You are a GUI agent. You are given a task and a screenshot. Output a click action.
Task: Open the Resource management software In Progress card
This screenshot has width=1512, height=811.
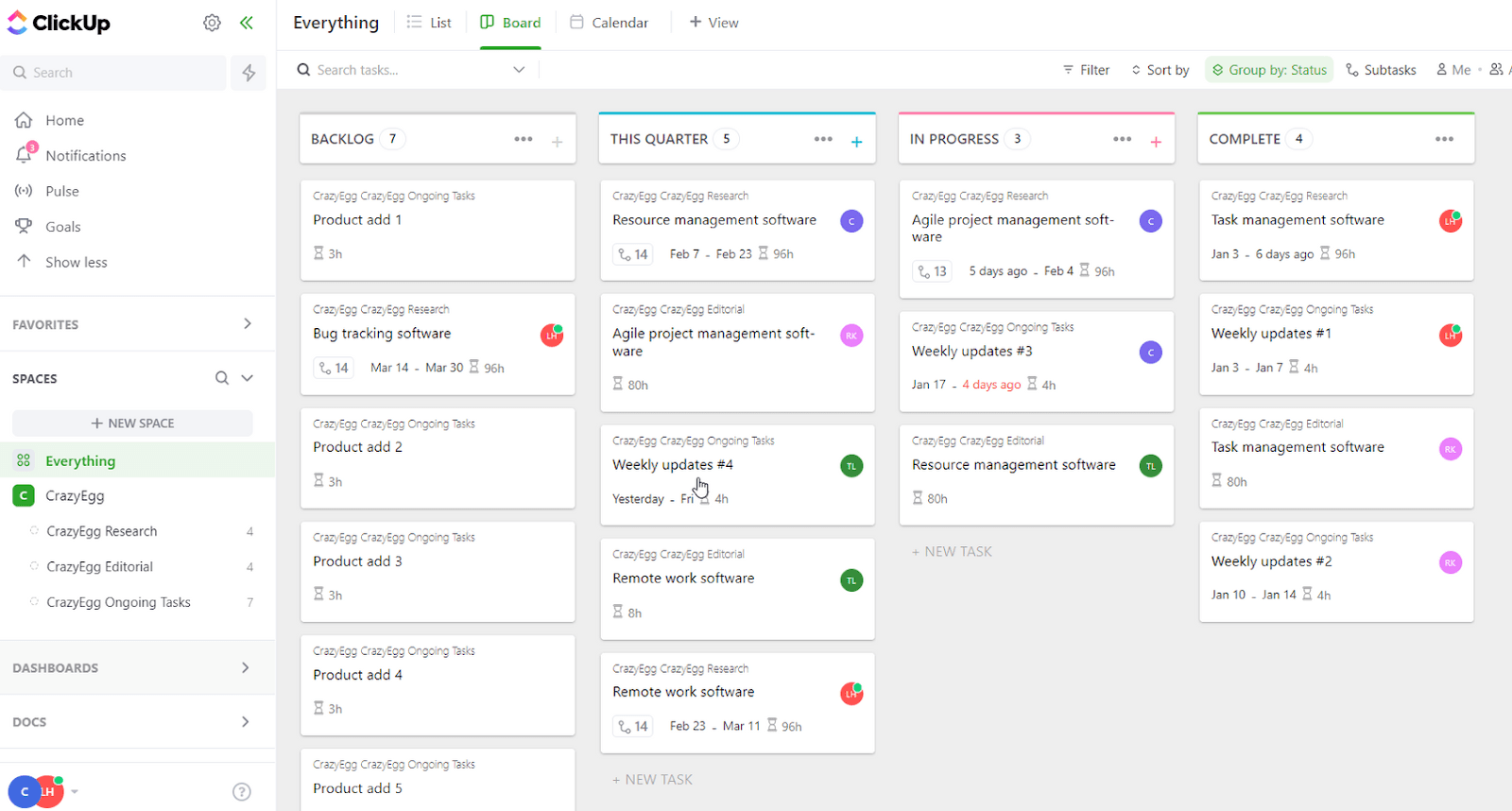[x=1037, y=475]
